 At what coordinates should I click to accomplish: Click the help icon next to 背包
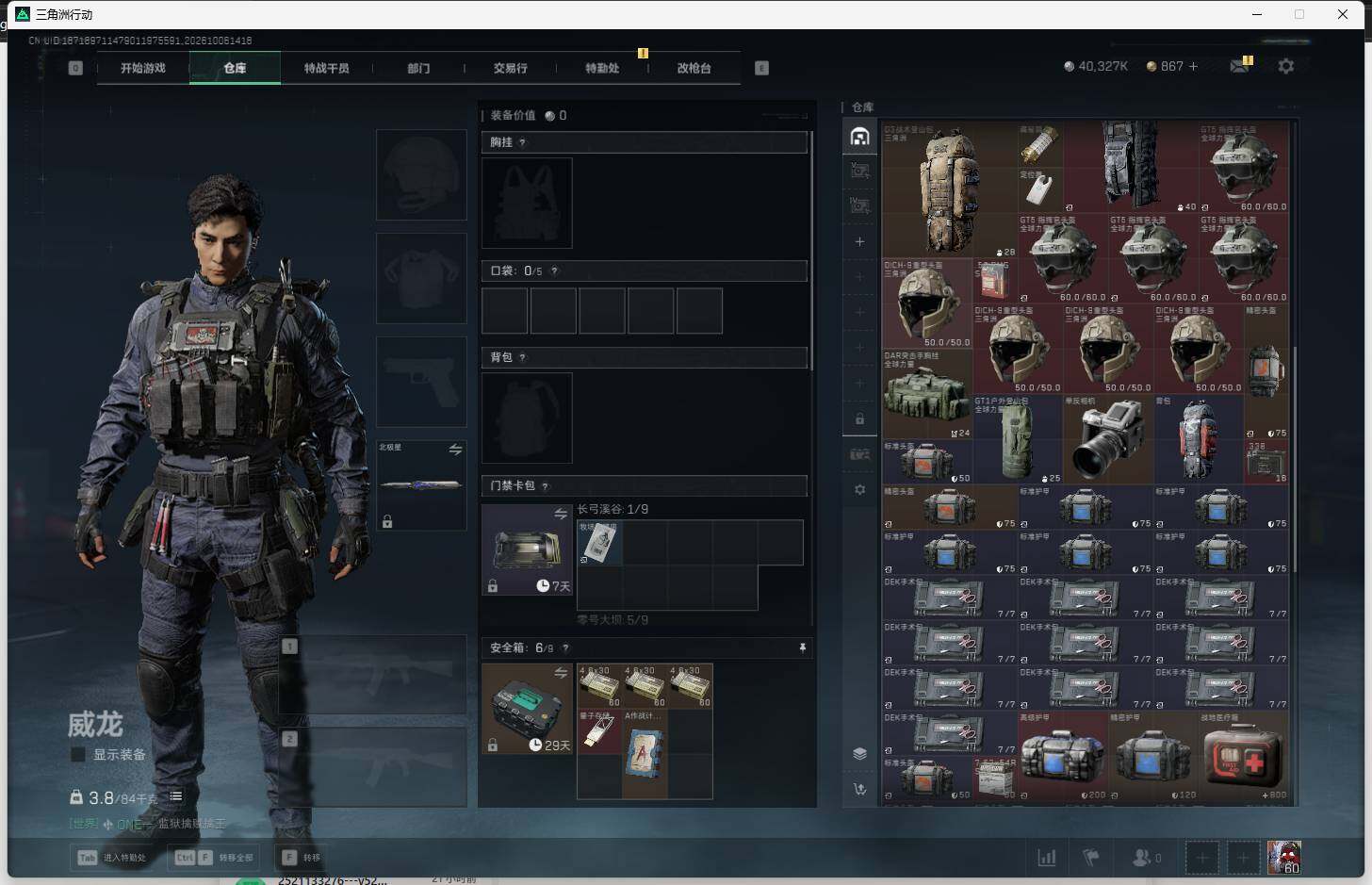(x=522, y=357)
